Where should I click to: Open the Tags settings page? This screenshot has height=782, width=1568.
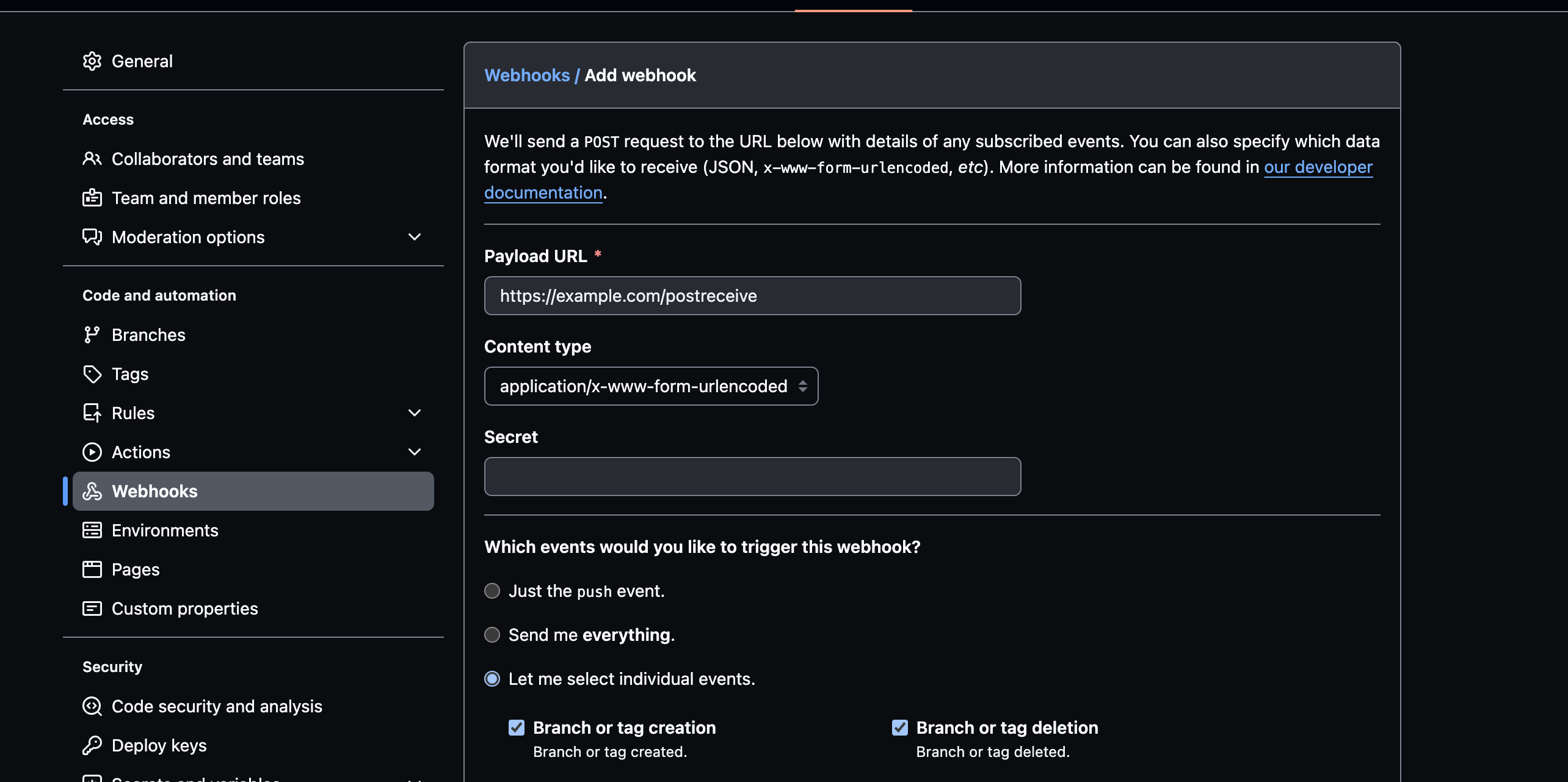(x=253, y=374)
